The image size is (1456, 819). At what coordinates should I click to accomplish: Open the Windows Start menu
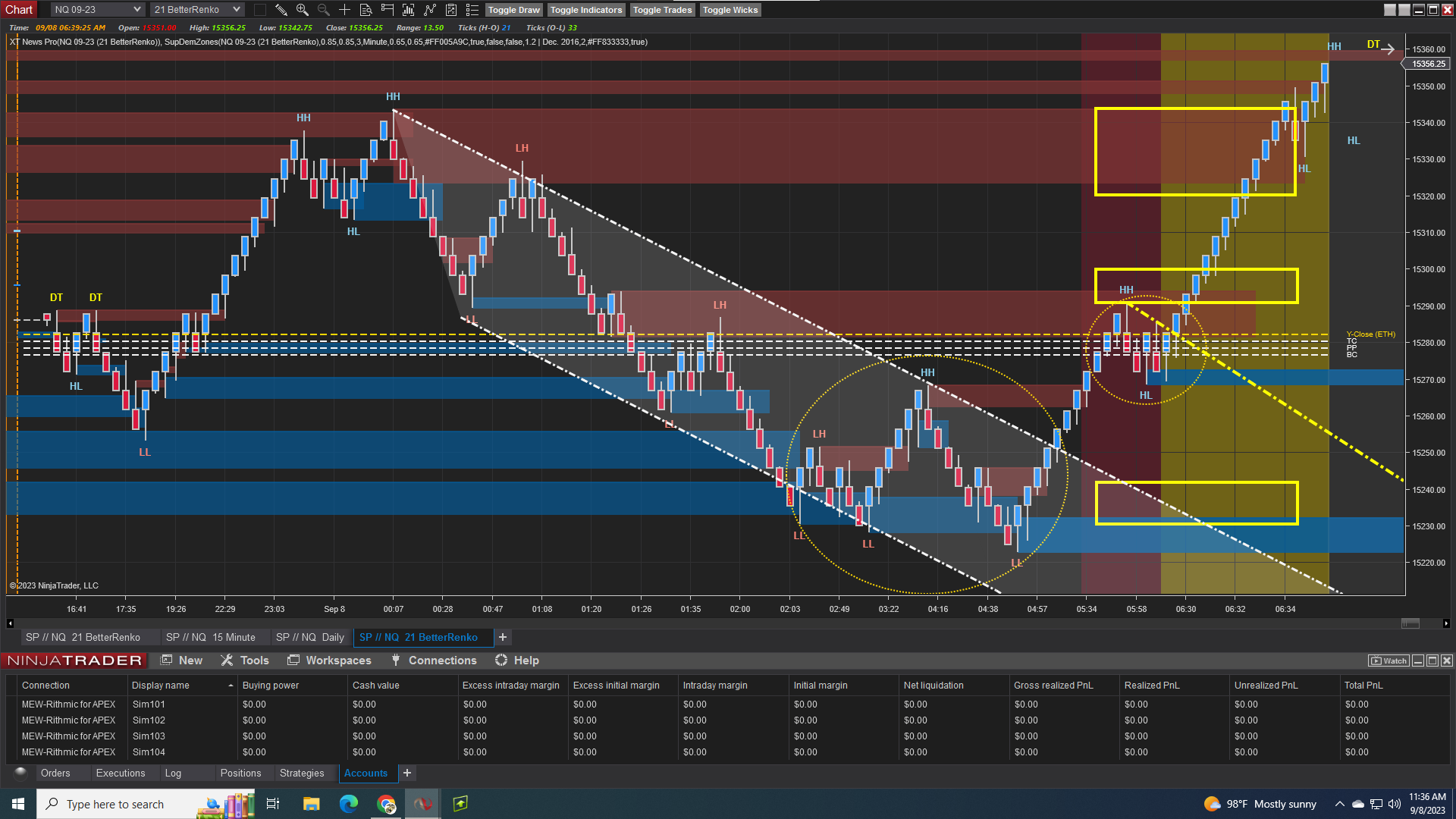point(18,804)
